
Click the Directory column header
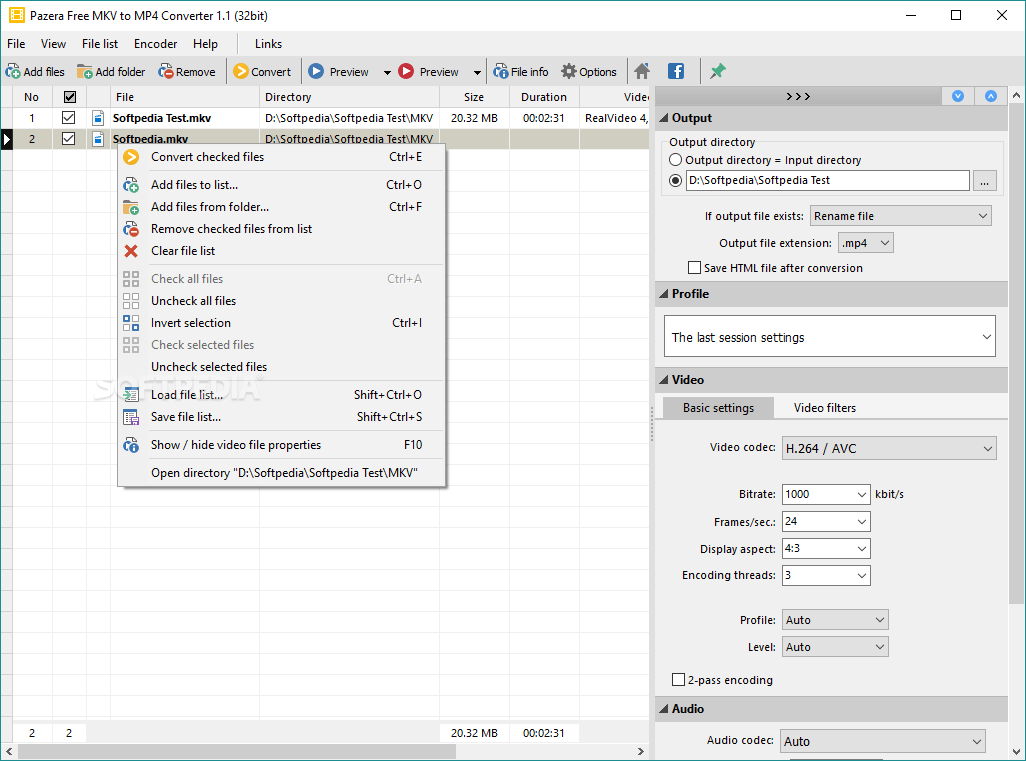click(349, 97)
